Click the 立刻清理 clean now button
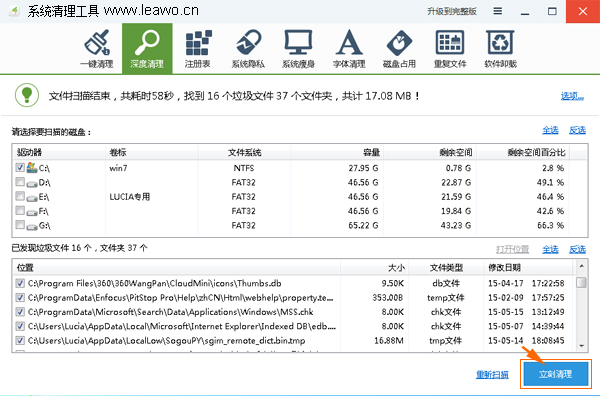This screenshot has height=396, width=600. click(556, 374)
